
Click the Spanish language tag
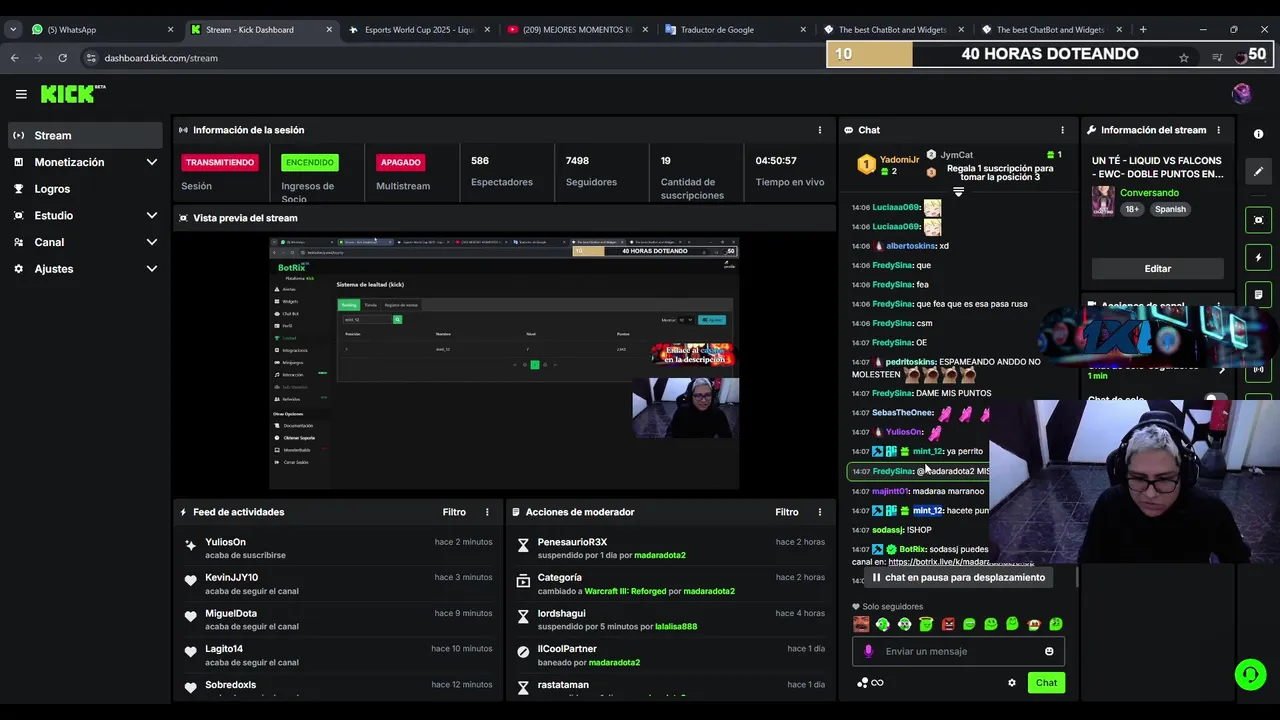[x=1170, y=209]
